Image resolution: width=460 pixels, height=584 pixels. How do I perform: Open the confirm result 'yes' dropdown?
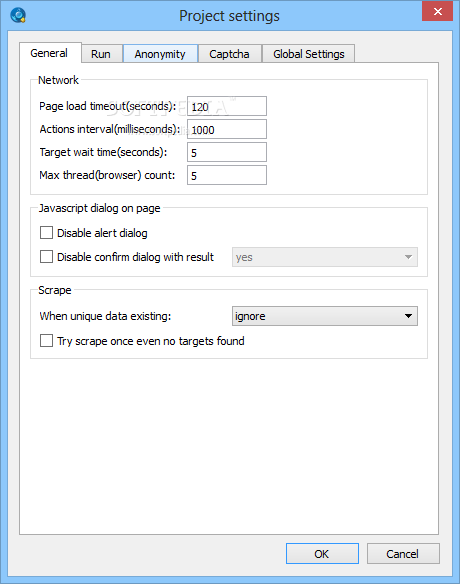point(325,257)
